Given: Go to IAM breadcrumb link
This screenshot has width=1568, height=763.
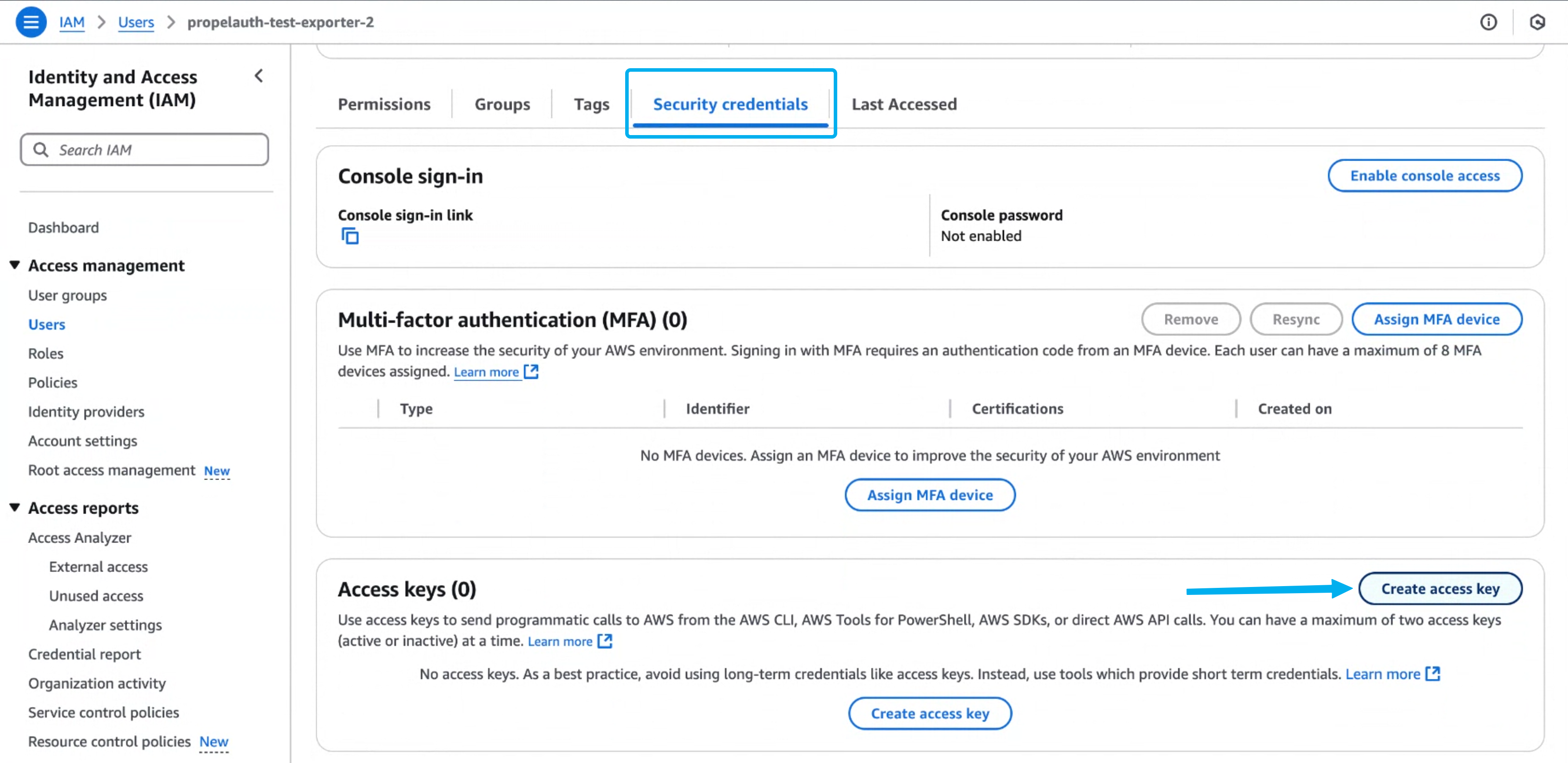Looking at the screenshot, I should [x=72, y=22].
